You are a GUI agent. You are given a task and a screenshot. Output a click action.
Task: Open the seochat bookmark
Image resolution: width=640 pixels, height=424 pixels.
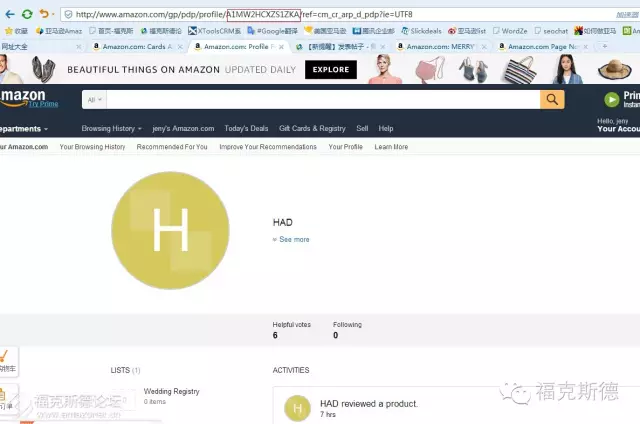tap(551, 31)
